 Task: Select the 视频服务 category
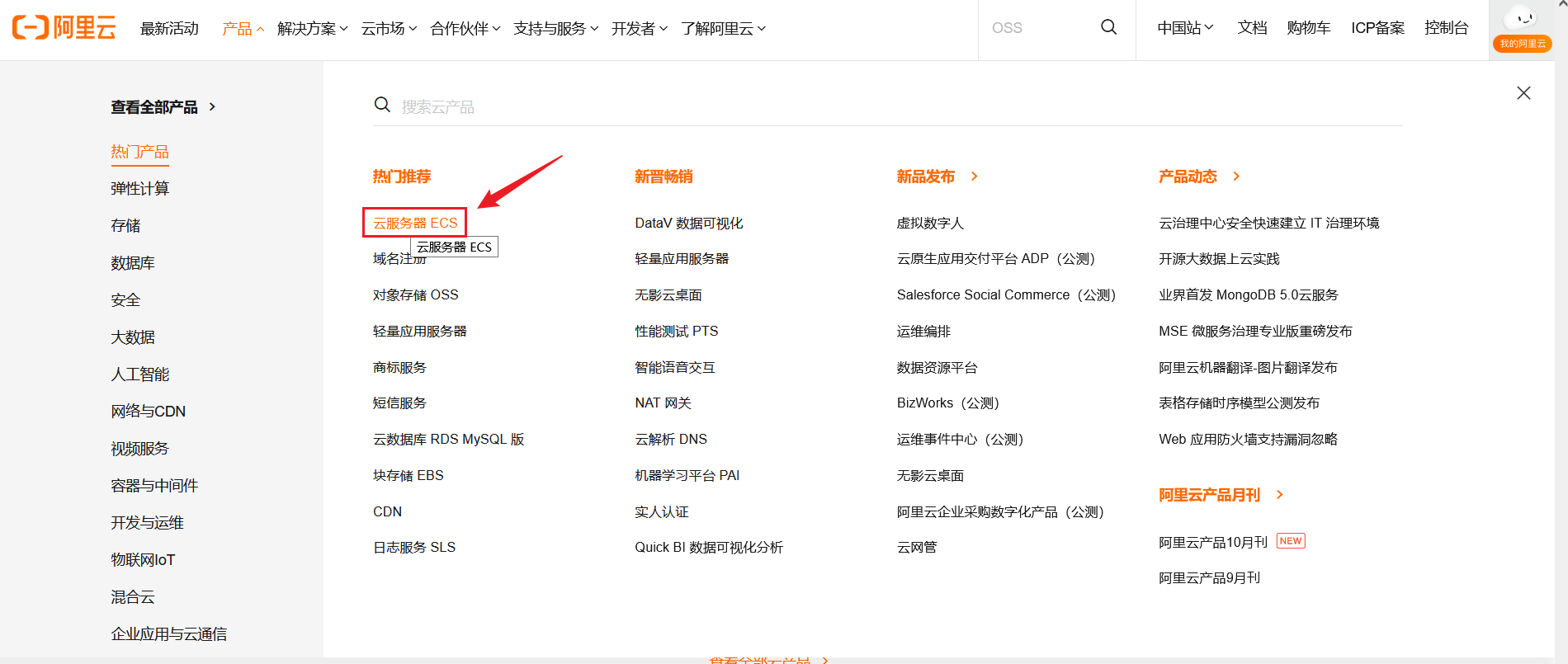139,449
